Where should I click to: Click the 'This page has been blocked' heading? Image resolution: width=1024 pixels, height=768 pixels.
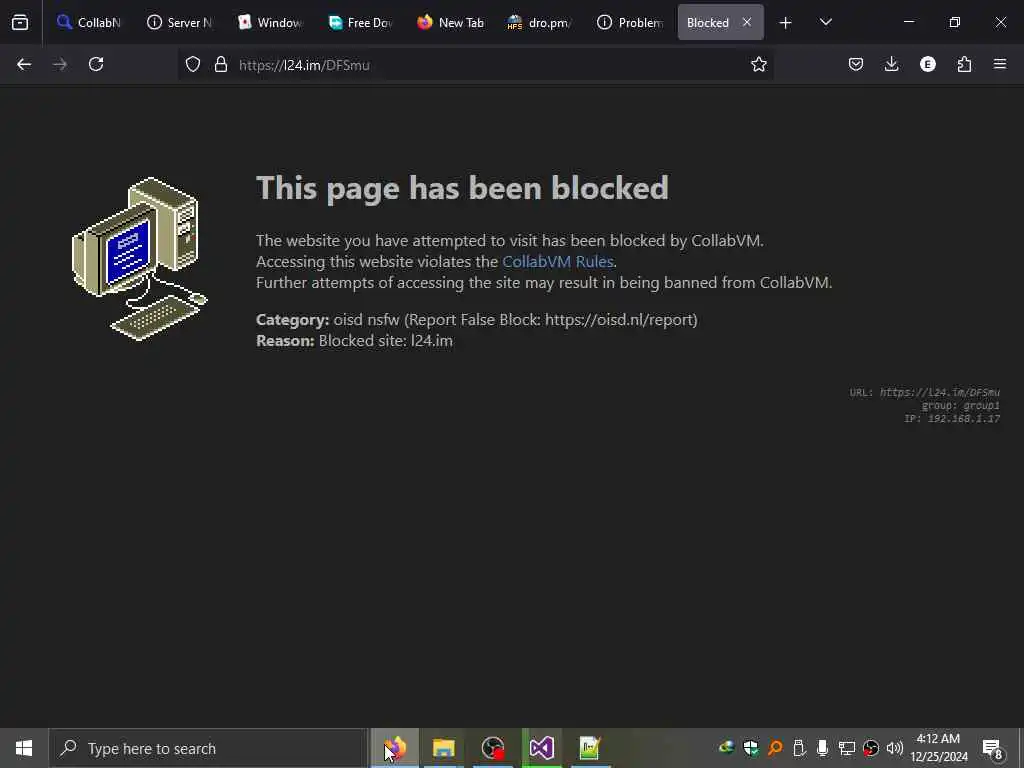(x=462, y=188)
